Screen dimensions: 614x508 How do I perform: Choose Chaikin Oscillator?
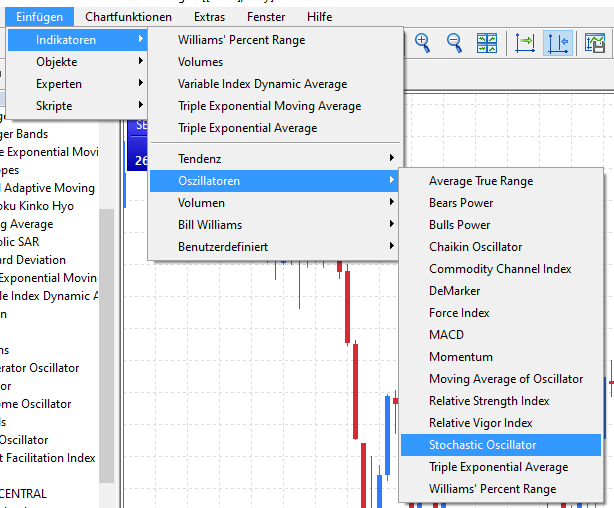pos(501,247)
